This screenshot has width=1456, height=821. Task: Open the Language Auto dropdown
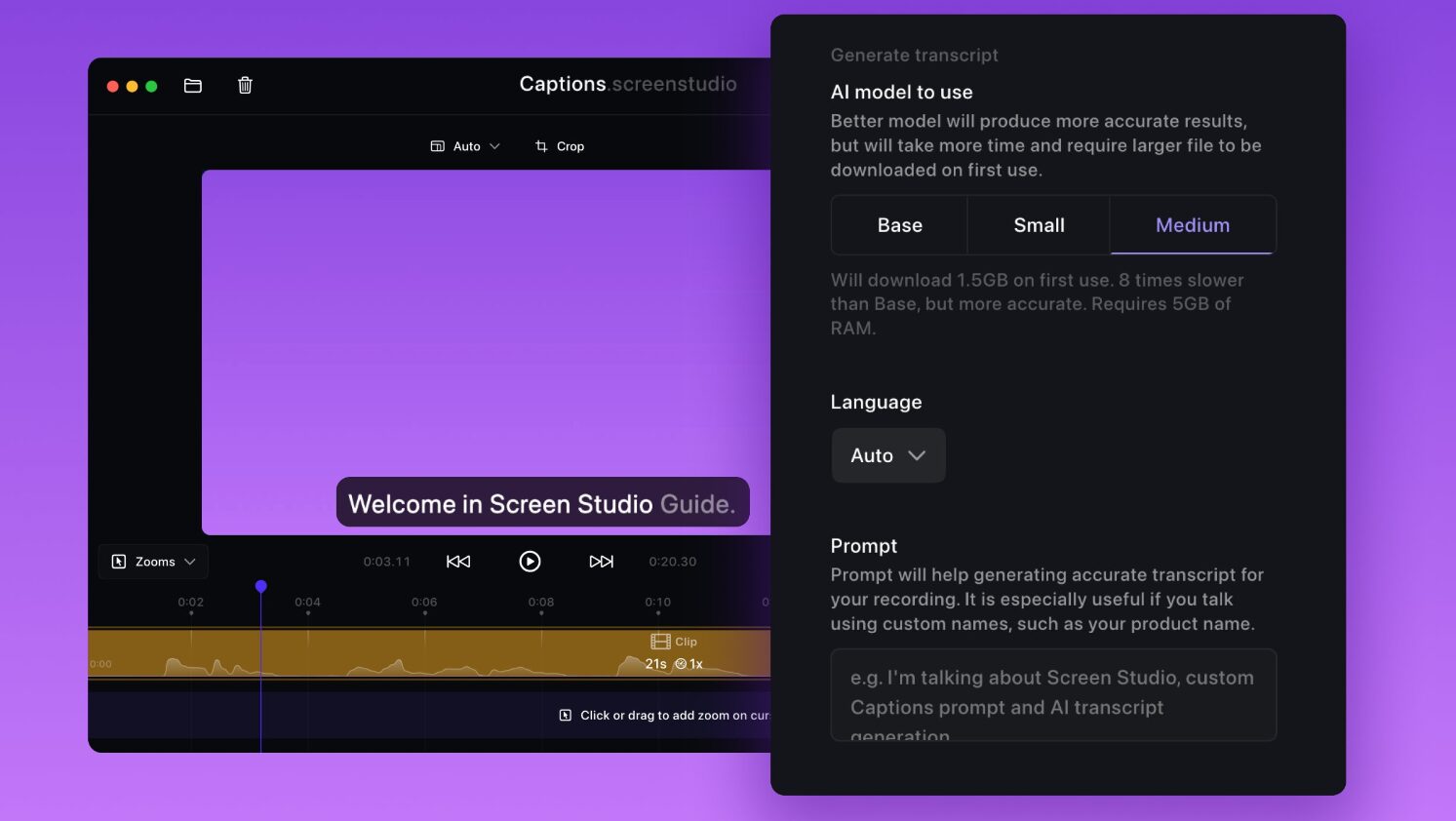point(887,455)
